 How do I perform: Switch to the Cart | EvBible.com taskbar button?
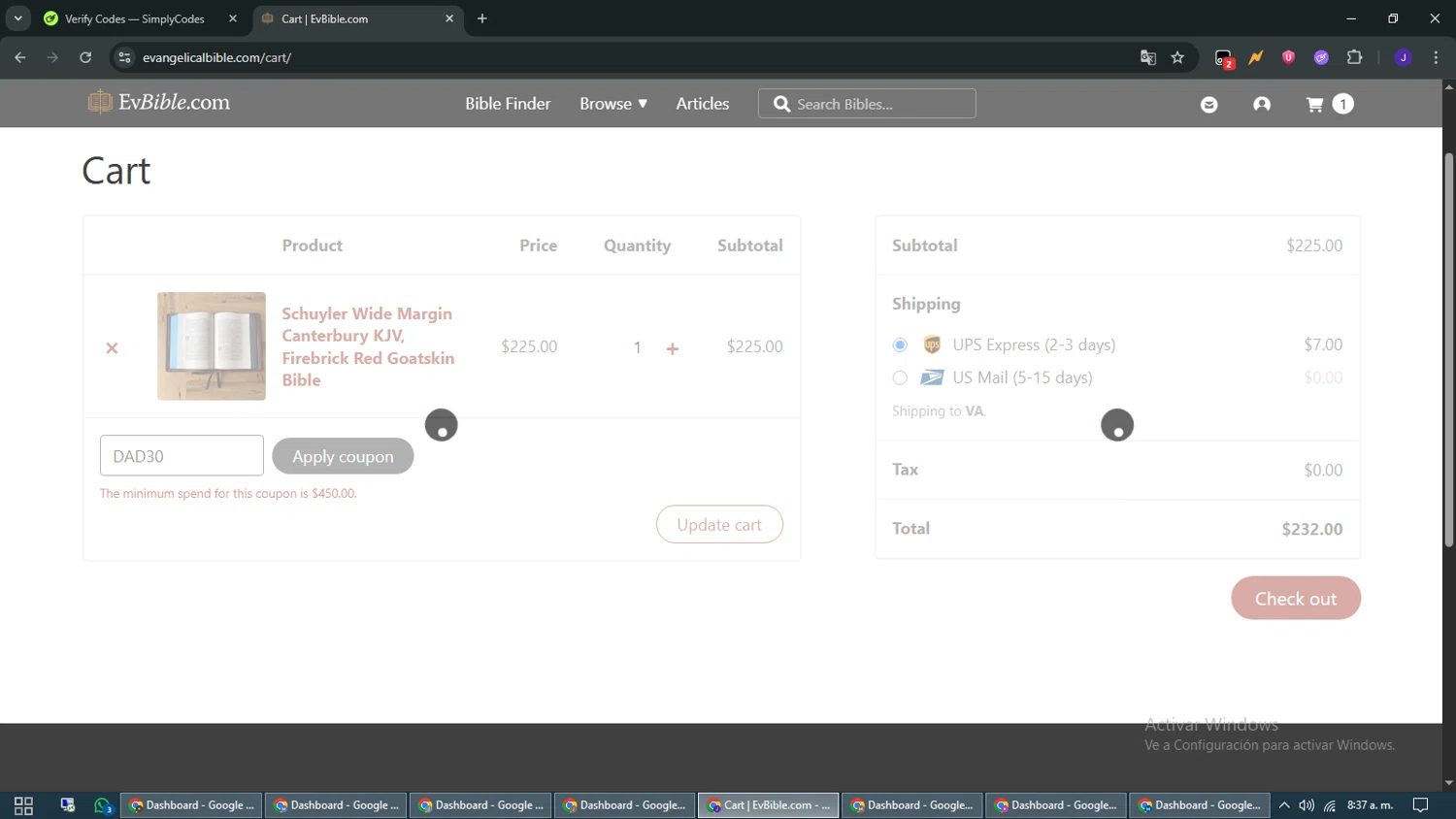click(769, 805)
